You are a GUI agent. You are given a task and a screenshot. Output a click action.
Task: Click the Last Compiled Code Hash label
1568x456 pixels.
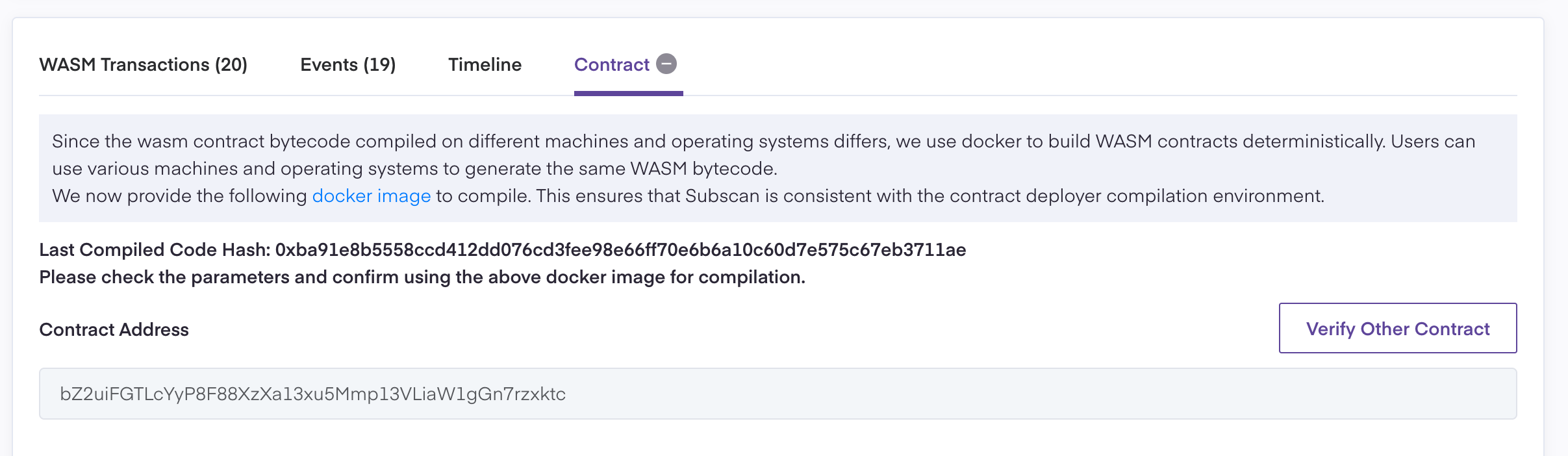tap(155, 250)
